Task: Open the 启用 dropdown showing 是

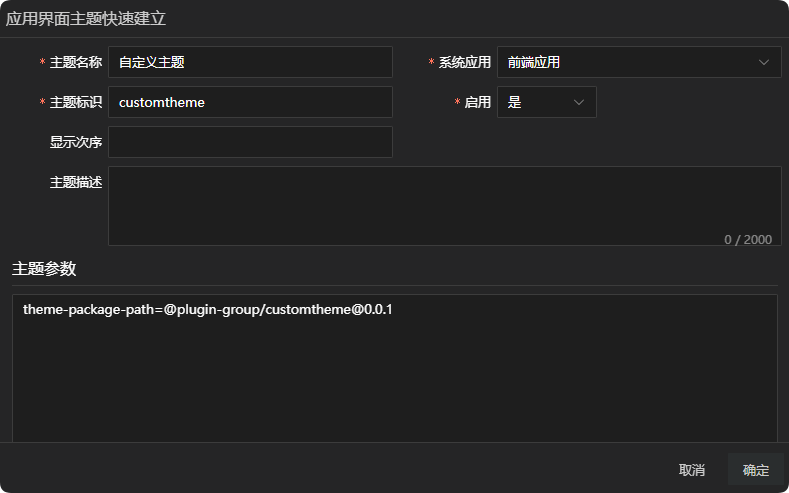Action: [x=540, y=102]
